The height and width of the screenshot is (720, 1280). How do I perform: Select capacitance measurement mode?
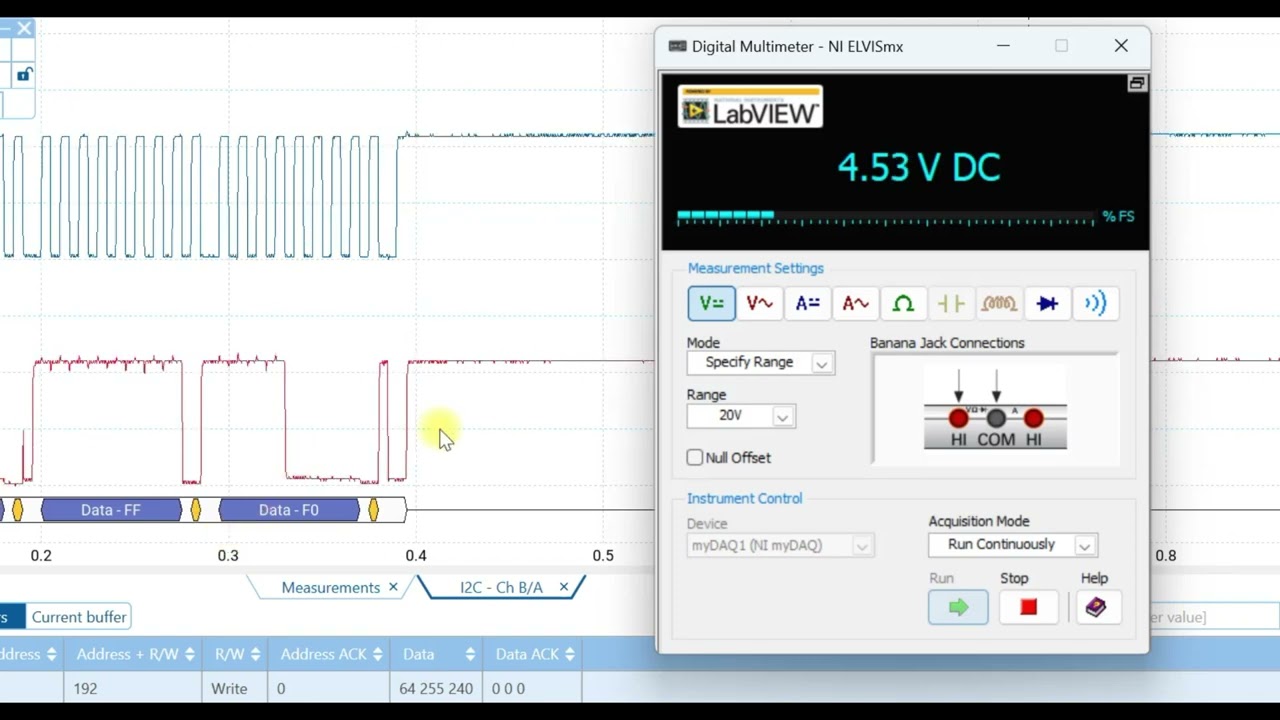[x=951, y=303]
